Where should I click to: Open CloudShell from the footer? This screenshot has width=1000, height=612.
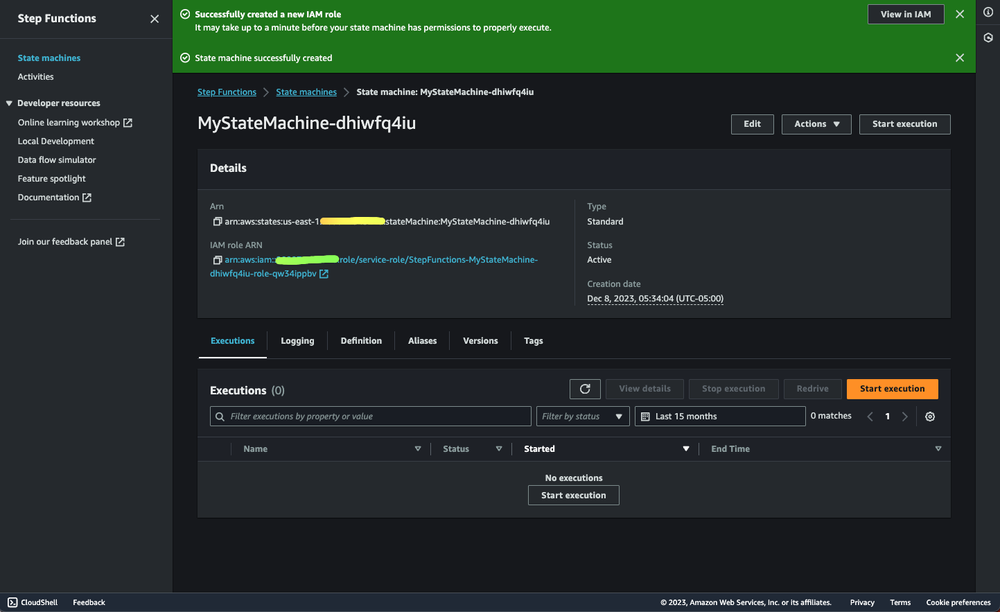click(33, 602)
